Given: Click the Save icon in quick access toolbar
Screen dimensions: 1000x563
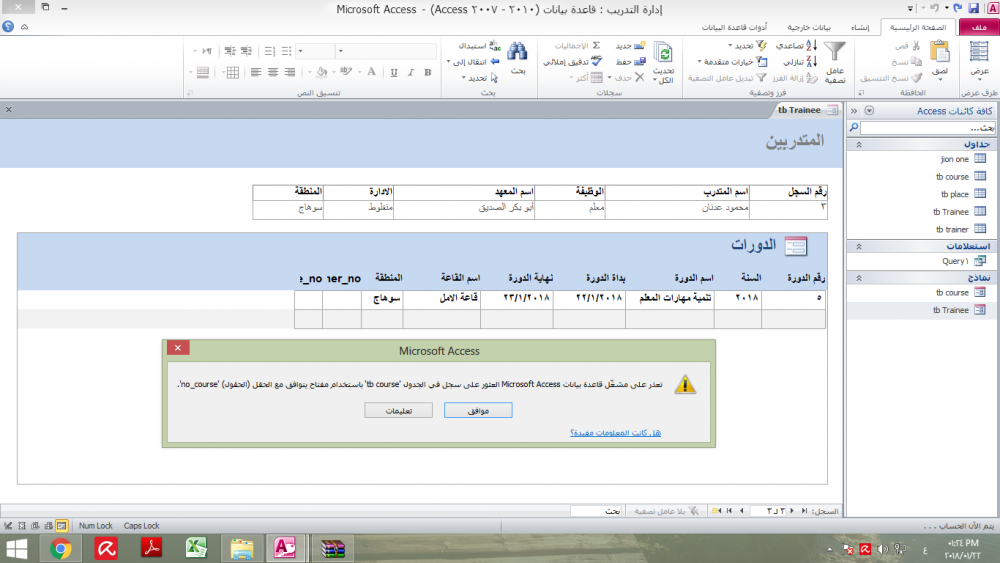Looking at the screenshot, I should pos(973,8).
